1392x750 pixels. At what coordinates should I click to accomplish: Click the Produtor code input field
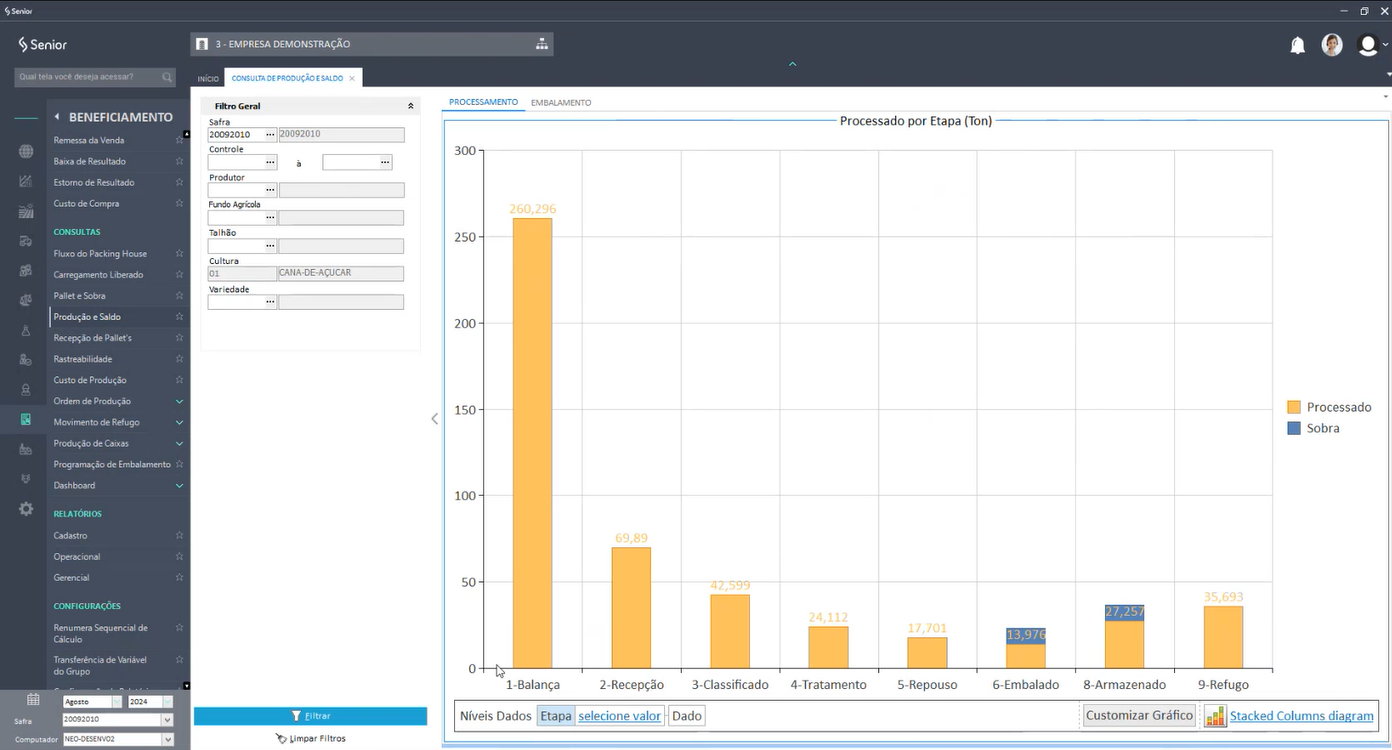(x=235, y=190)
